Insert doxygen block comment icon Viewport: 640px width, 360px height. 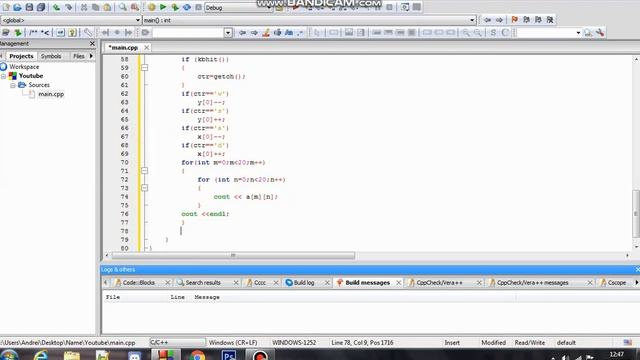[x=33, y=32]
